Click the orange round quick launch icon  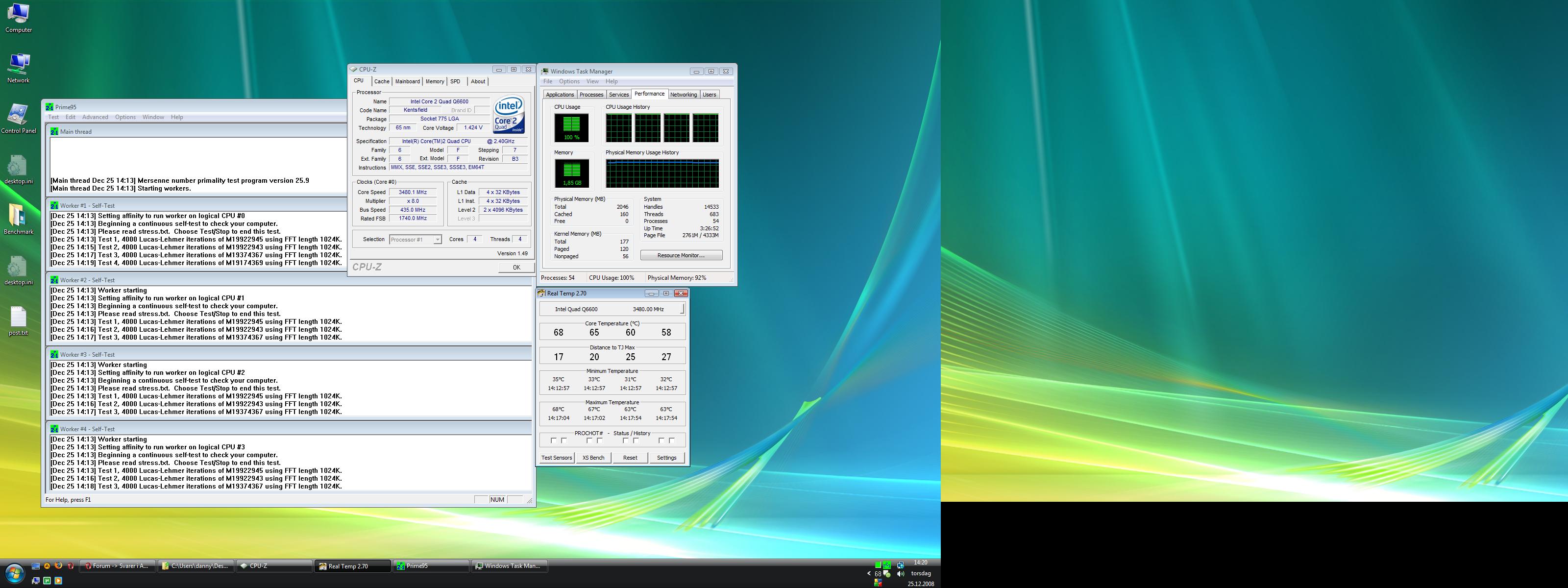47,566
